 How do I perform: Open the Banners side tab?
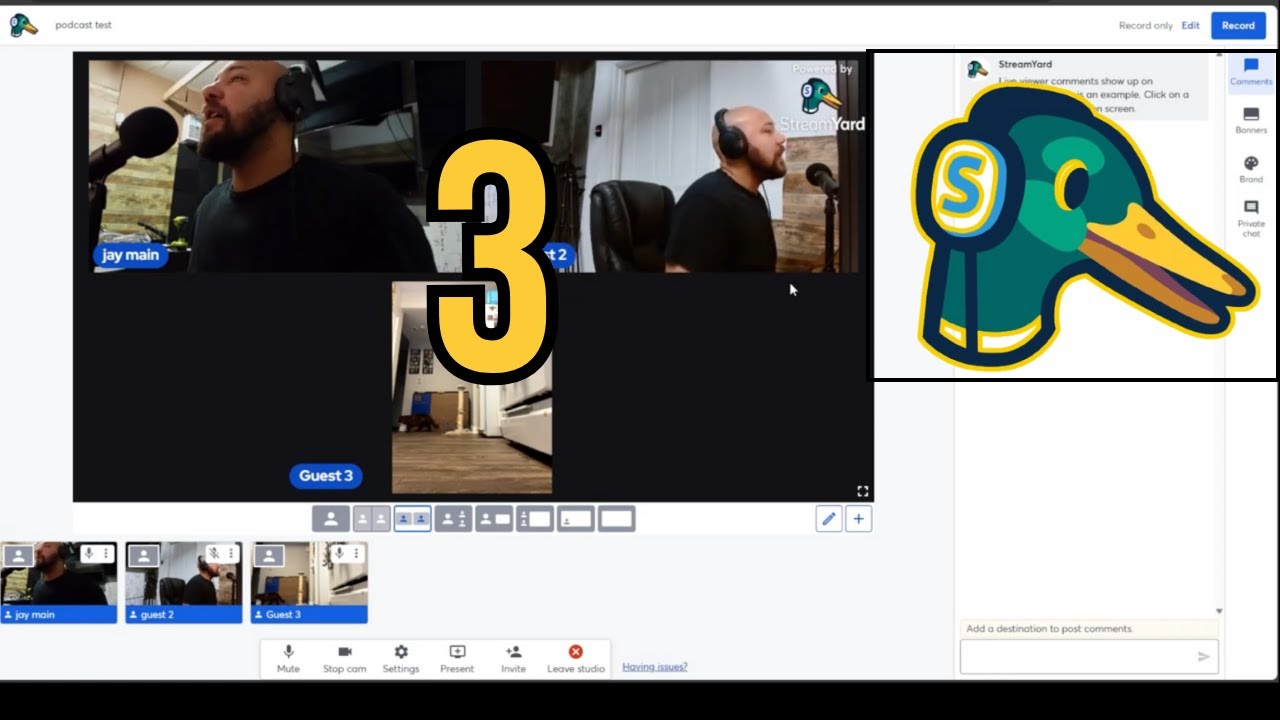[x=1251, y=121]
